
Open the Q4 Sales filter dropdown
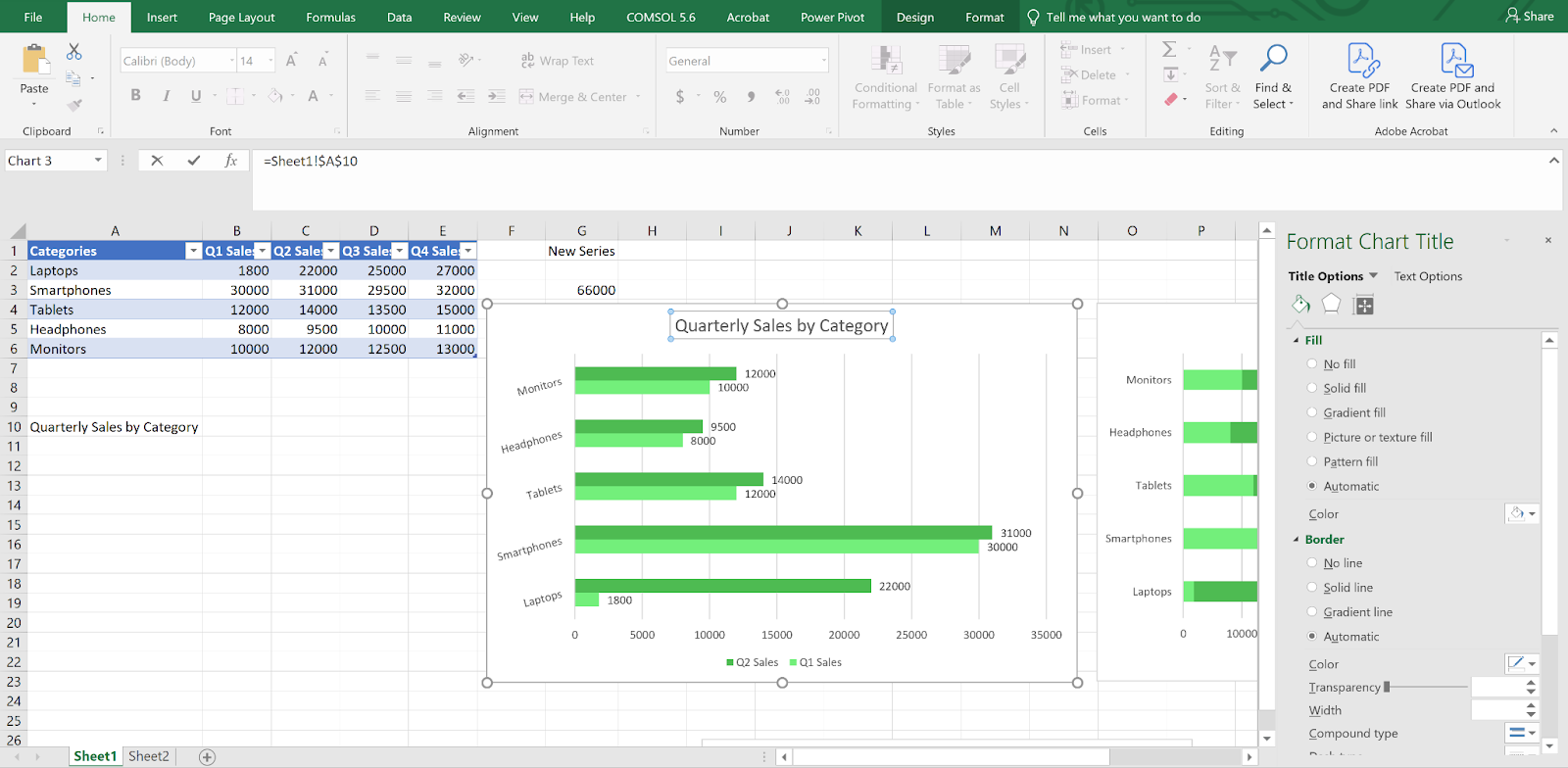[468, 251]
